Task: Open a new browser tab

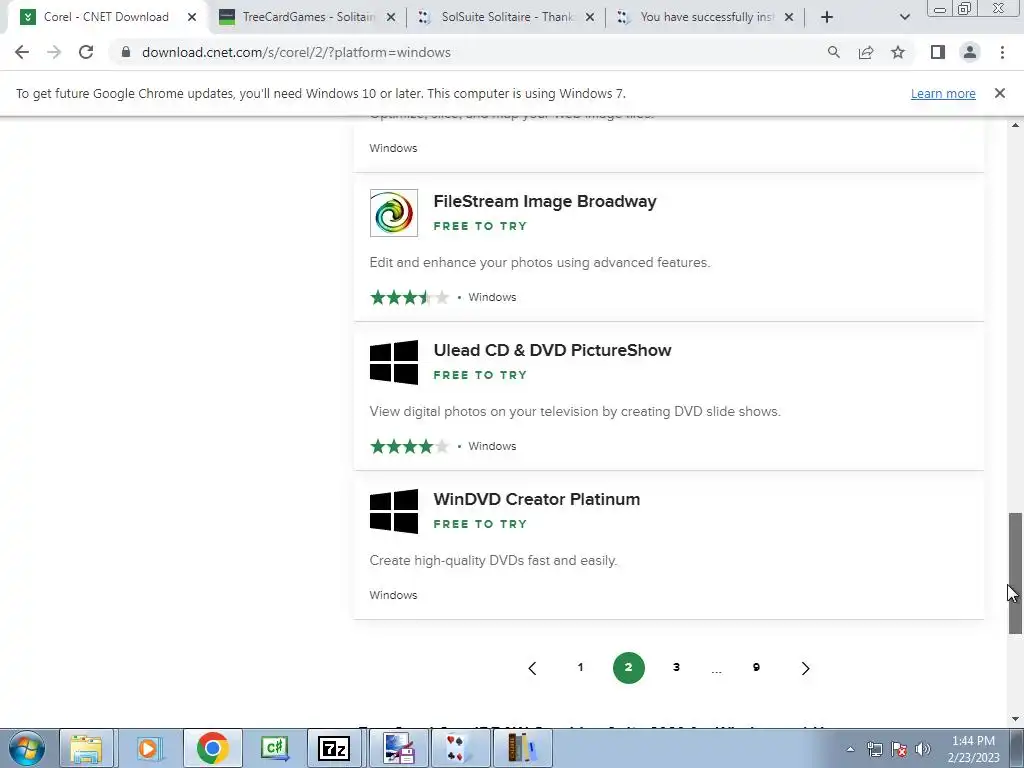Action: [x=827, y=17]
